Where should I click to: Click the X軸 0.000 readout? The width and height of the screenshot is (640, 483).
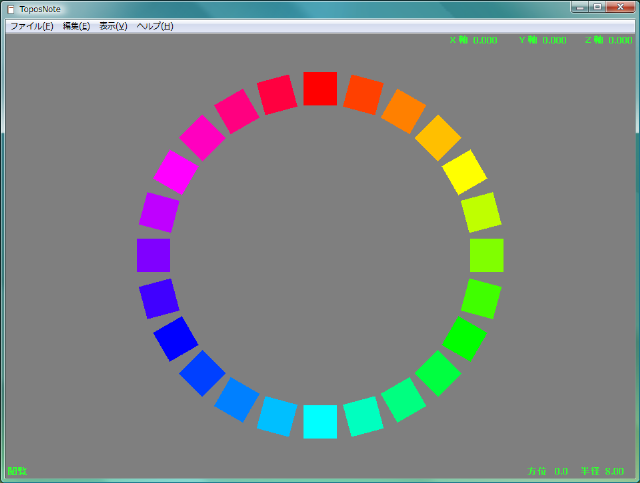click(473, 40)
